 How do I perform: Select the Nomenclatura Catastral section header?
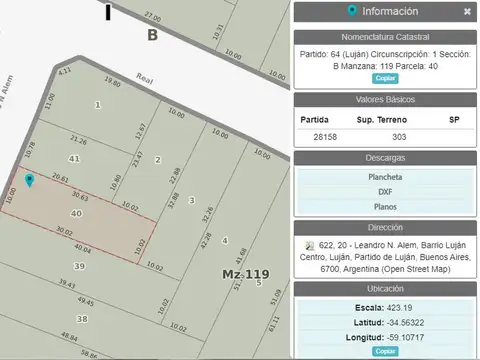tap(385, 37)
